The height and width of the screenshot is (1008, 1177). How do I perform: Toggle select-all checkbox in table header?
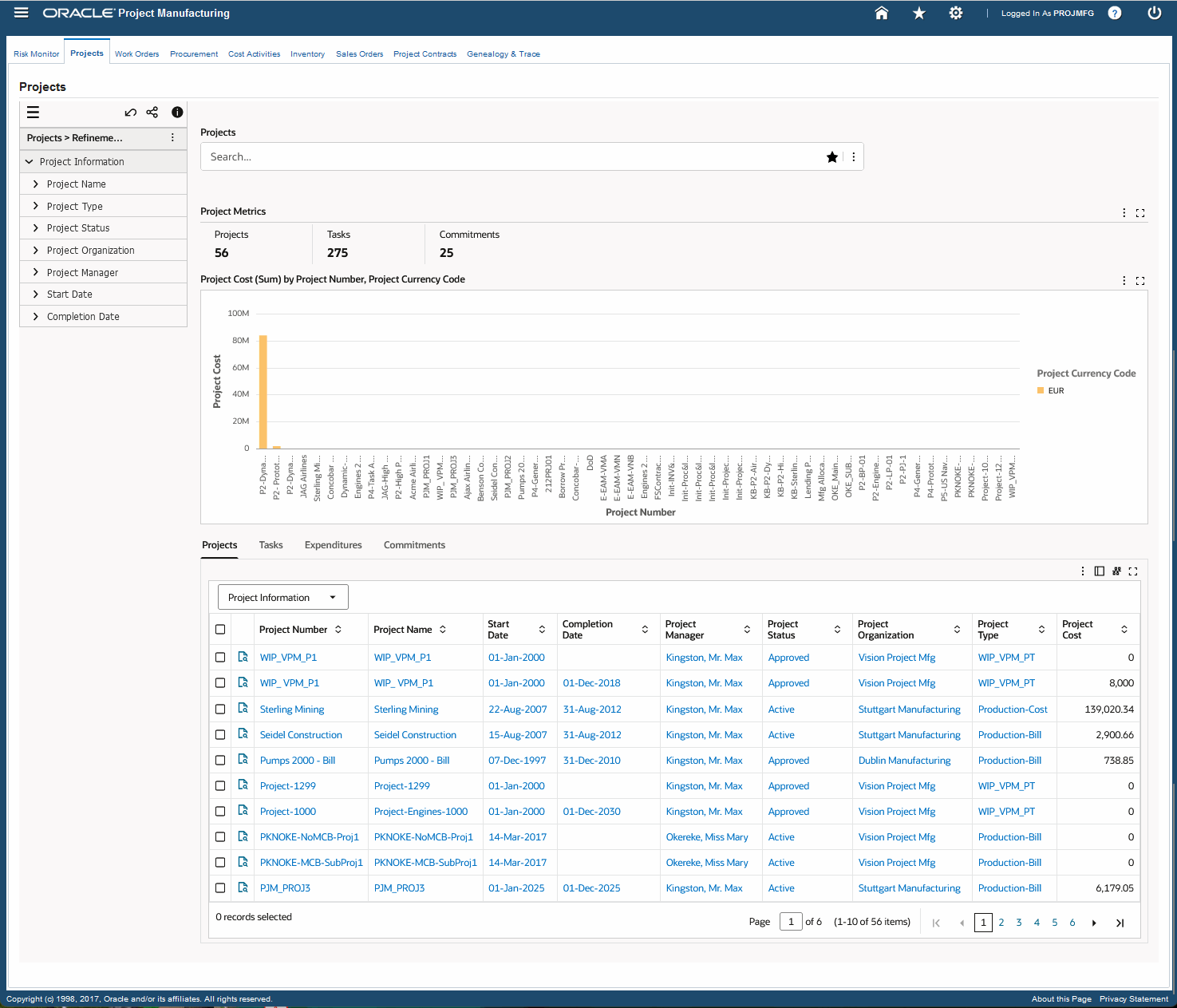pyautogui.click(x=220, y=630)
